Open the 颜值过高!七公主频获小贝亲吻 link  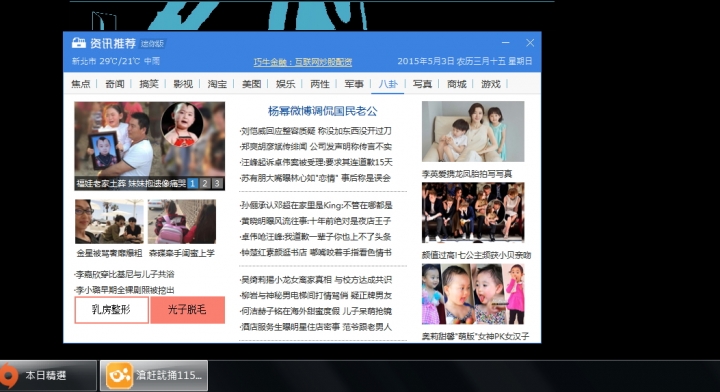point(476,255)
